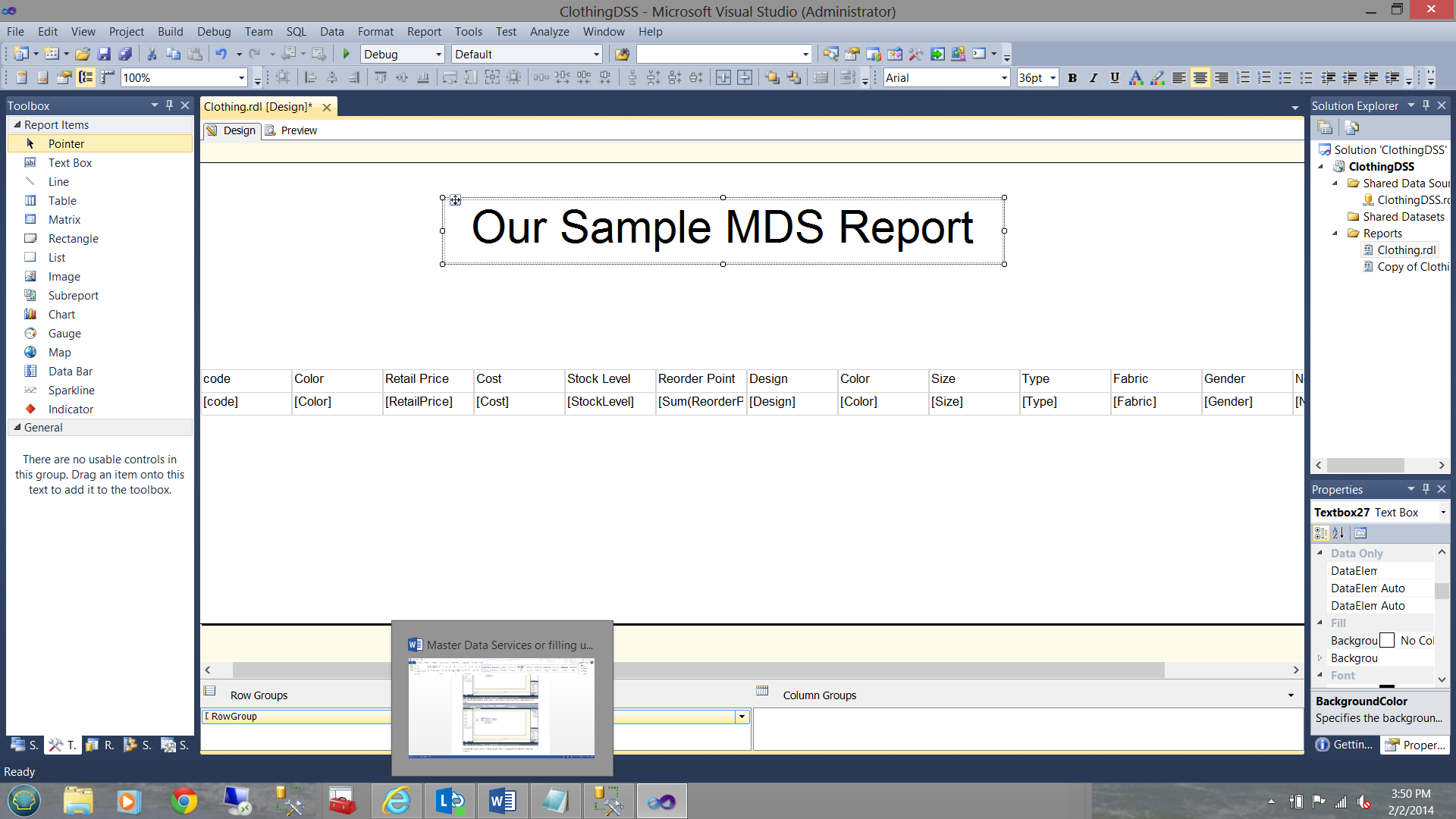This screenshot has width=1456, height=819.
Task: Click the Open File folder icon
Action: point(83,54)
